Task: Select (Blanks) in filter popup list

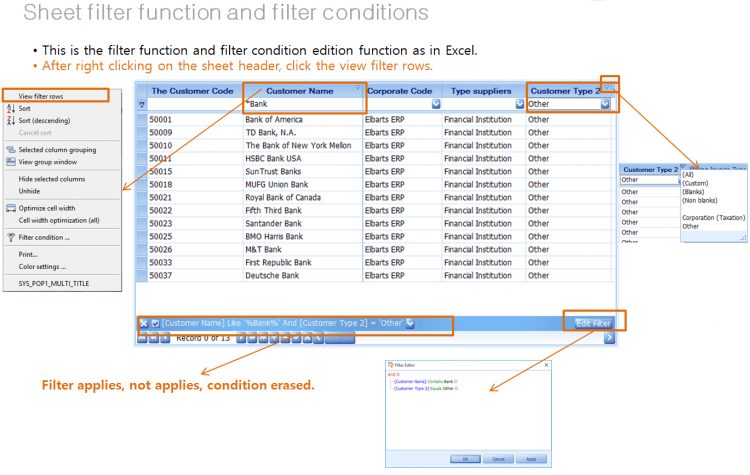Action: pyautogui.click(x=693, y=192)
